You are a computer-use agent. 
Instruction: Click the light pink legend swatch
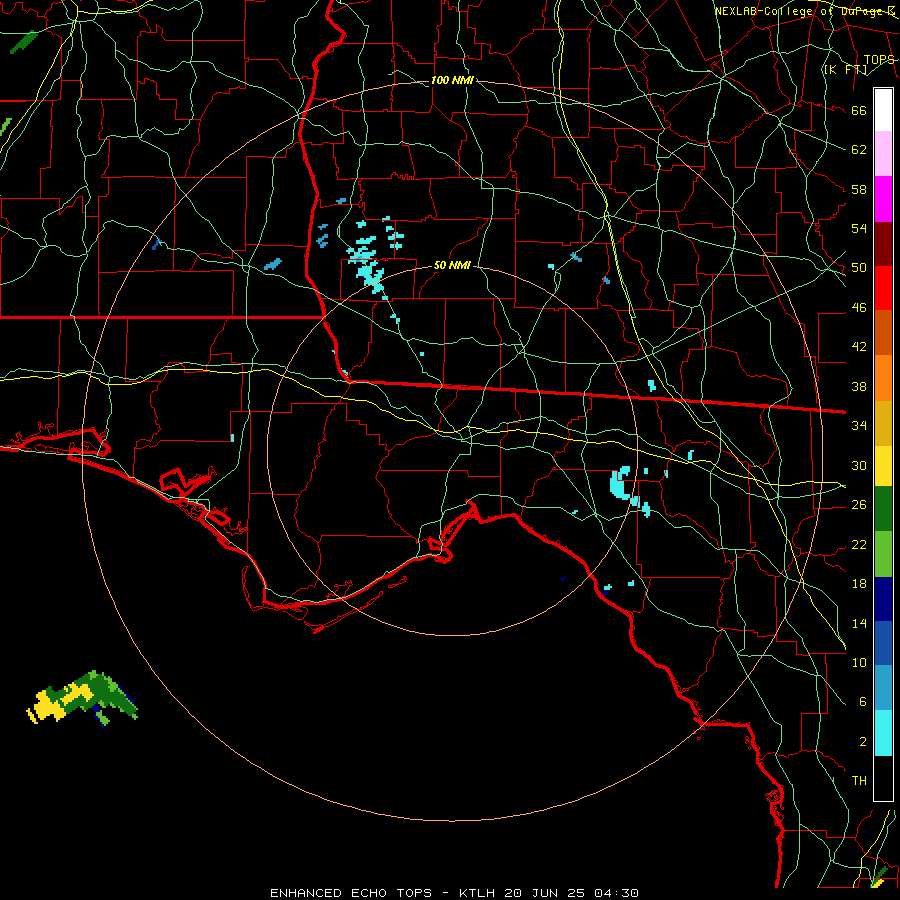click(883, 154)
